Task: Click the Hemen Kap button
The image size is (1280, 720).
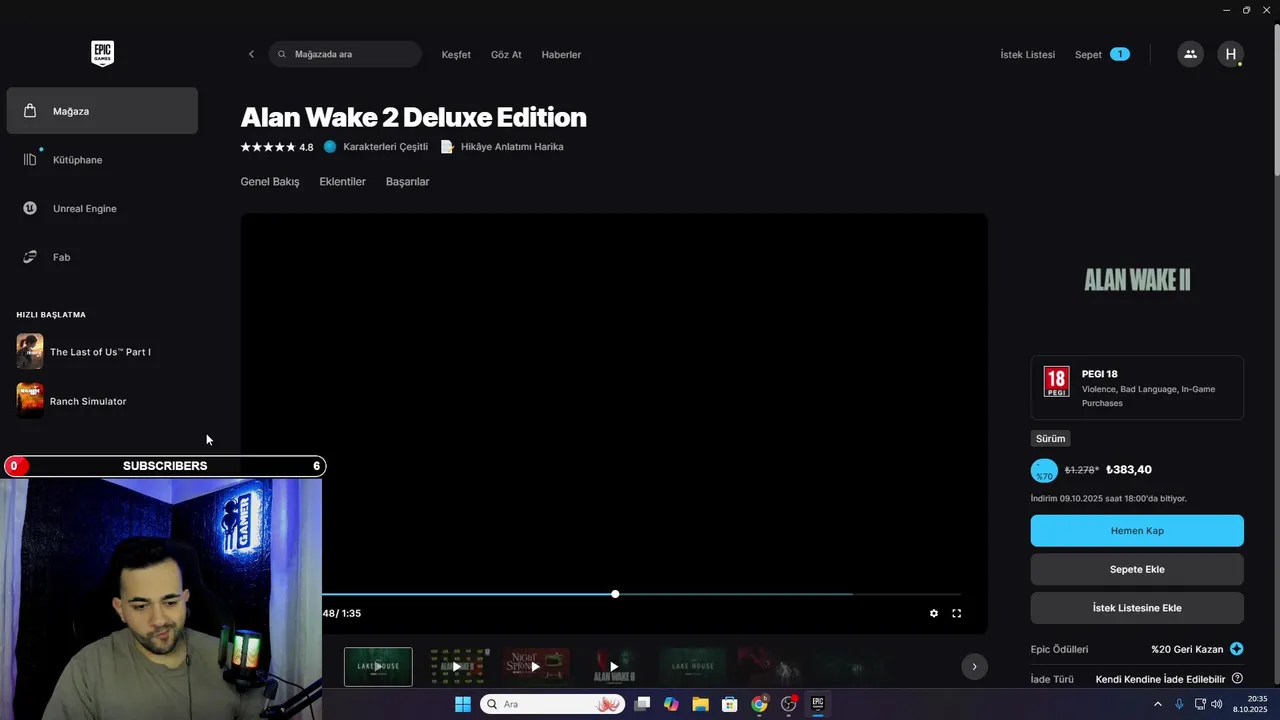Action: tap(1137, 531)
